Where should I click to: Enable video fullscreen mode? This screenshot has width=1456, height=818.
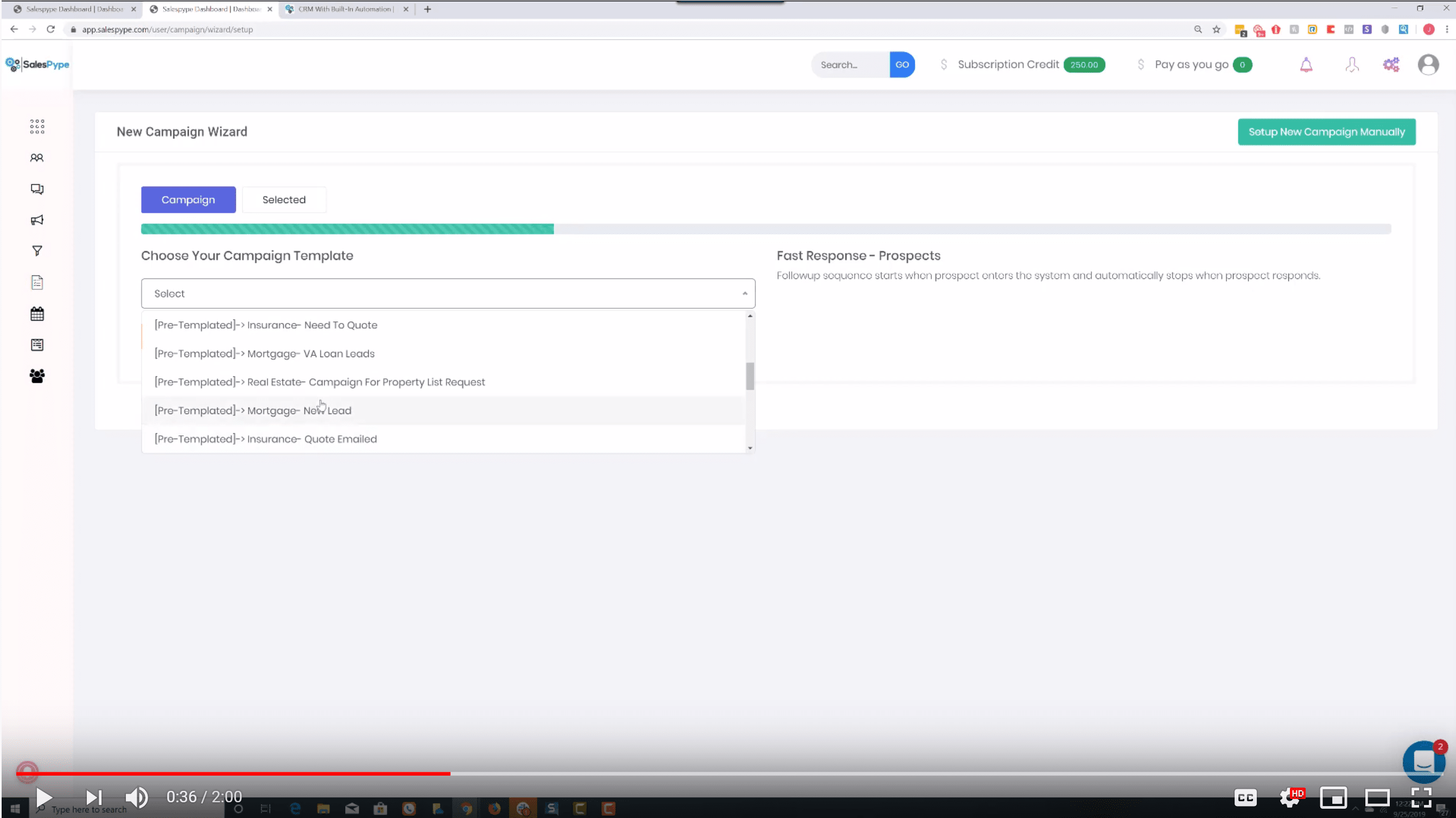[x=1422, y=797]
